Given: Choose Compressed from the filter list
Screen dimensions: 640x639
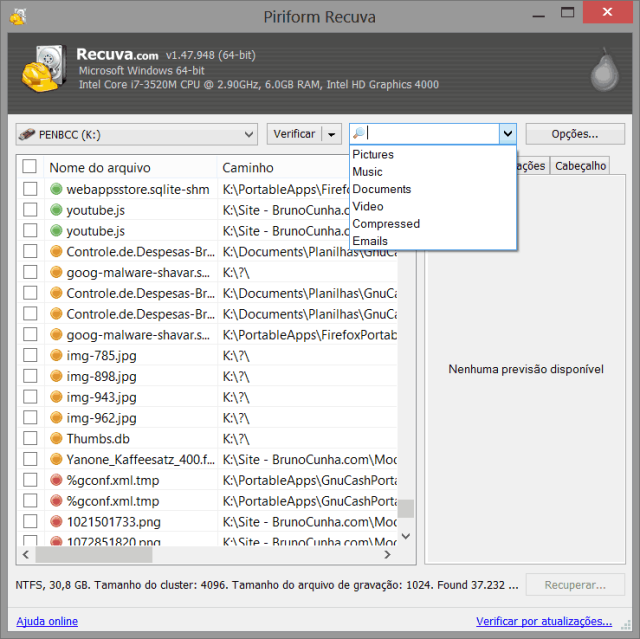Looking at the screenshot, I should point(386,224).
